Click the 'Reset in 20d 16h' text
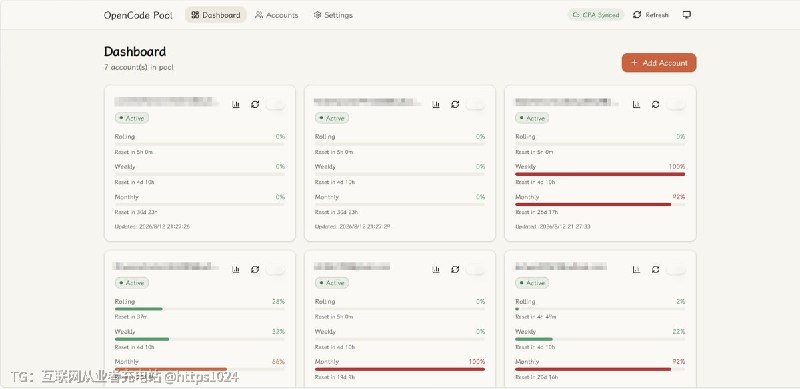Image resolution: width=800 pixels, height=389 pixels. [x=537, y=377]
